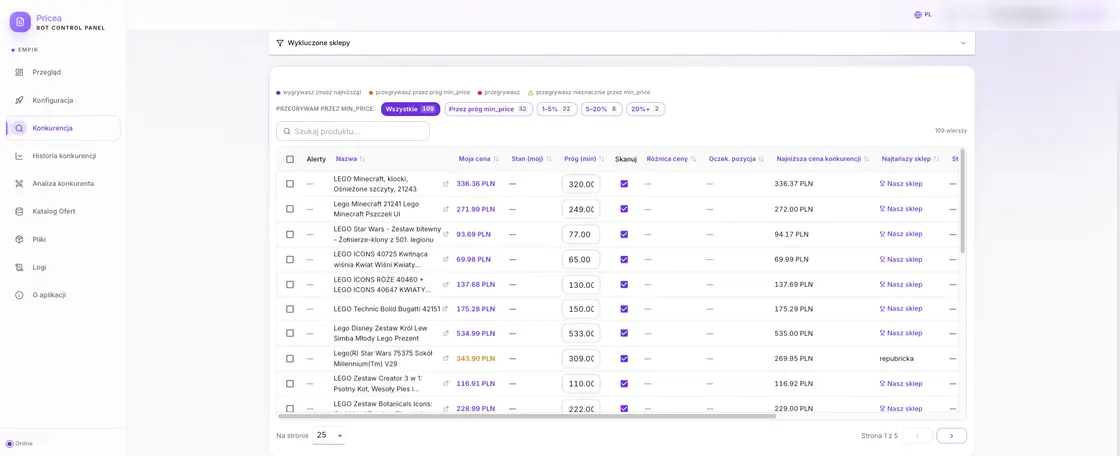Click 336.36 PLN price link

point(476,184)
